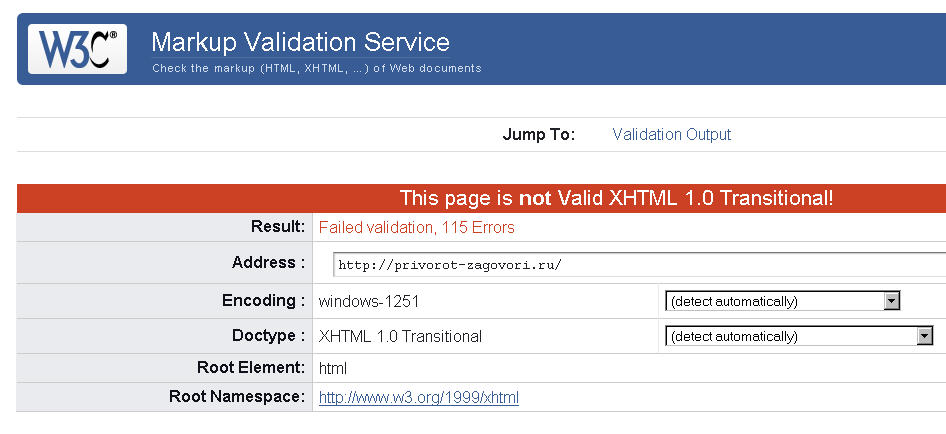The width and height of the screenshot is (946, 434).
Task: Open the Doctype 'detect automatically' combo box
Action: 799,336
